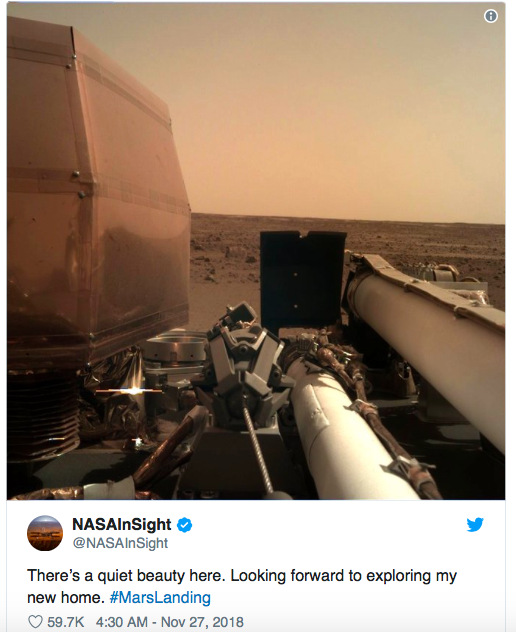Click the NASAInSight display name
The image size is (516, 632).
(x=122, y=524)
